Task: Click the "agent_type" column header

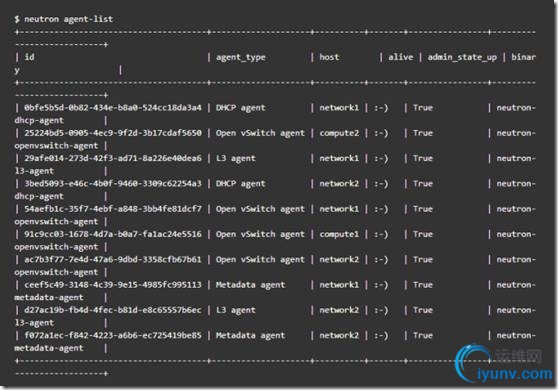Action: (x=241, y=57)
